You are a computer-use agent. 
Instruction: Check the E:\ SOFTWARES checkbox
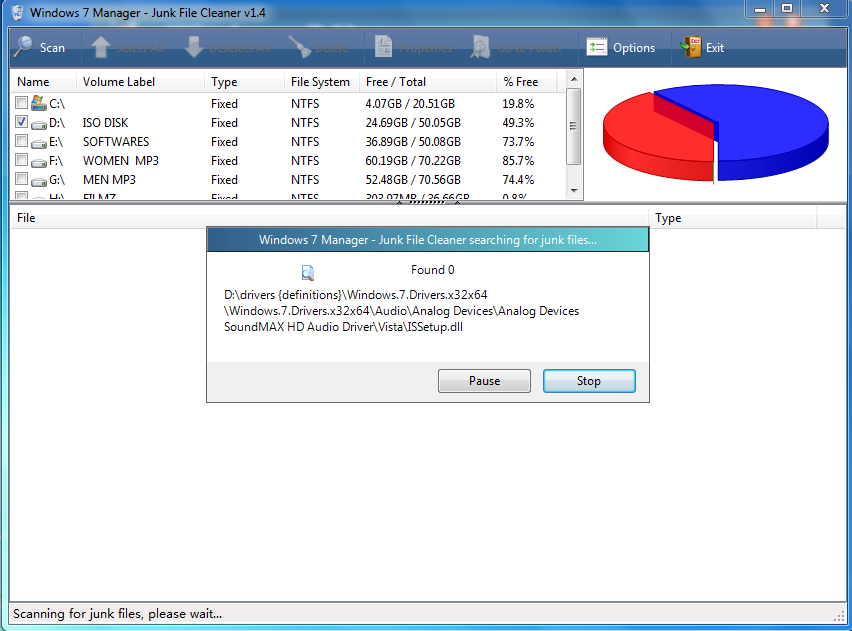point(21,141)
